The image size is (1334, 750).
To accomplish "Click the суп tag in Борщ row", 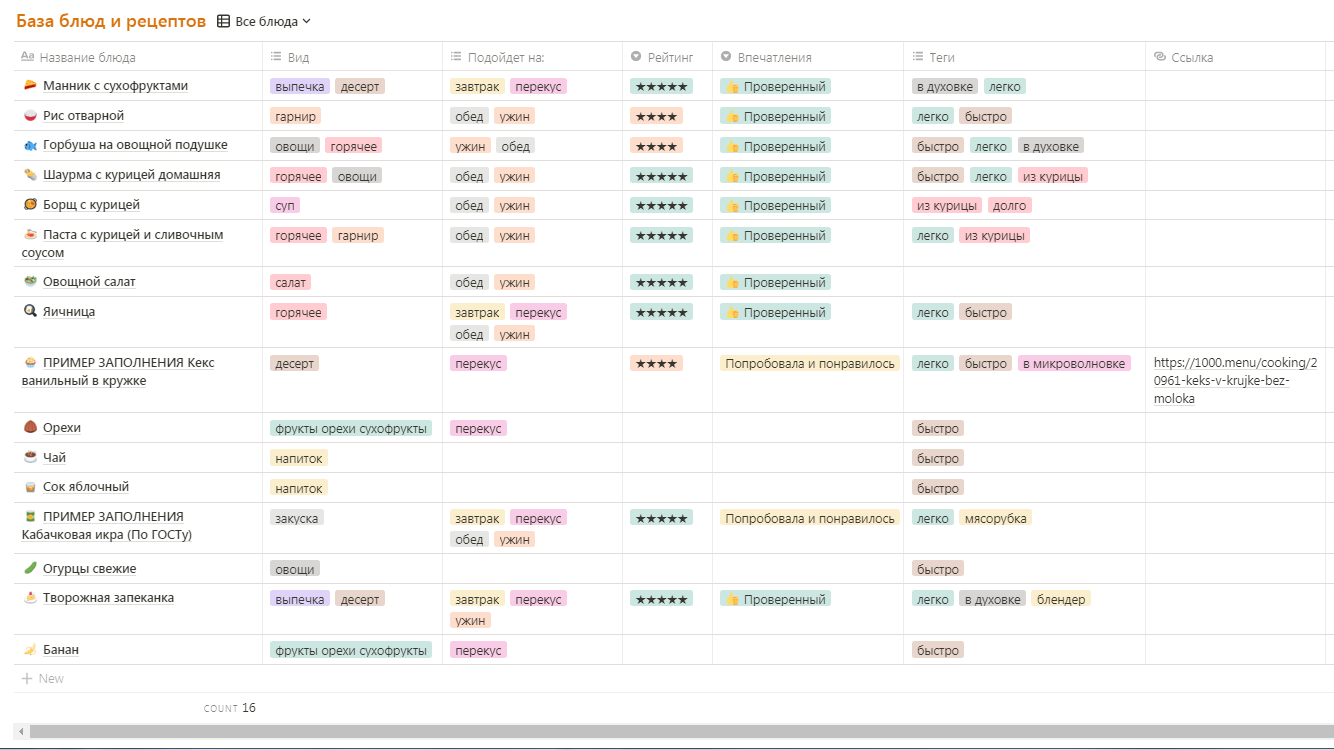I will click(285, 205).
